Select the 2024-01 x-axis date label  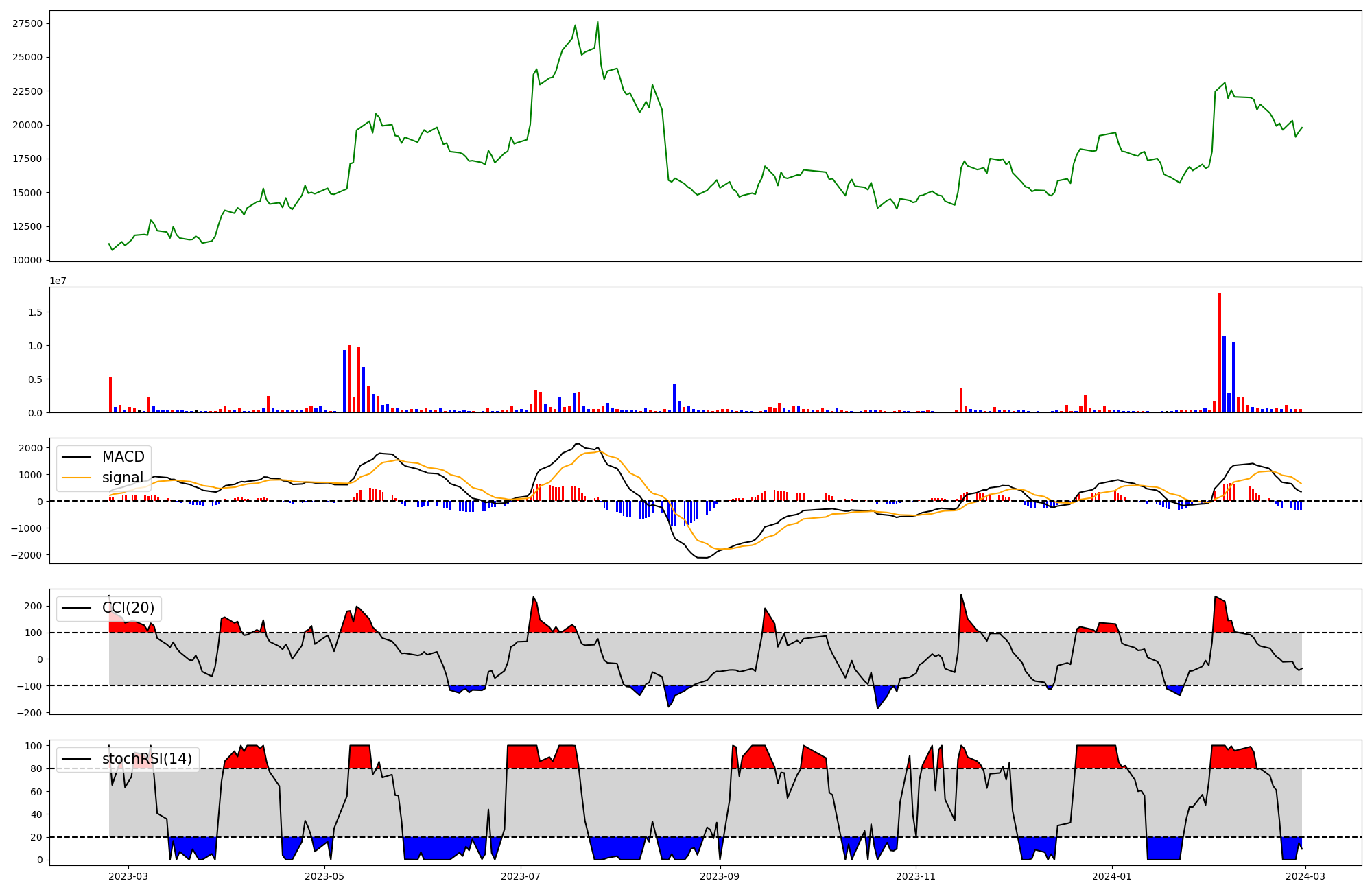1112,876
